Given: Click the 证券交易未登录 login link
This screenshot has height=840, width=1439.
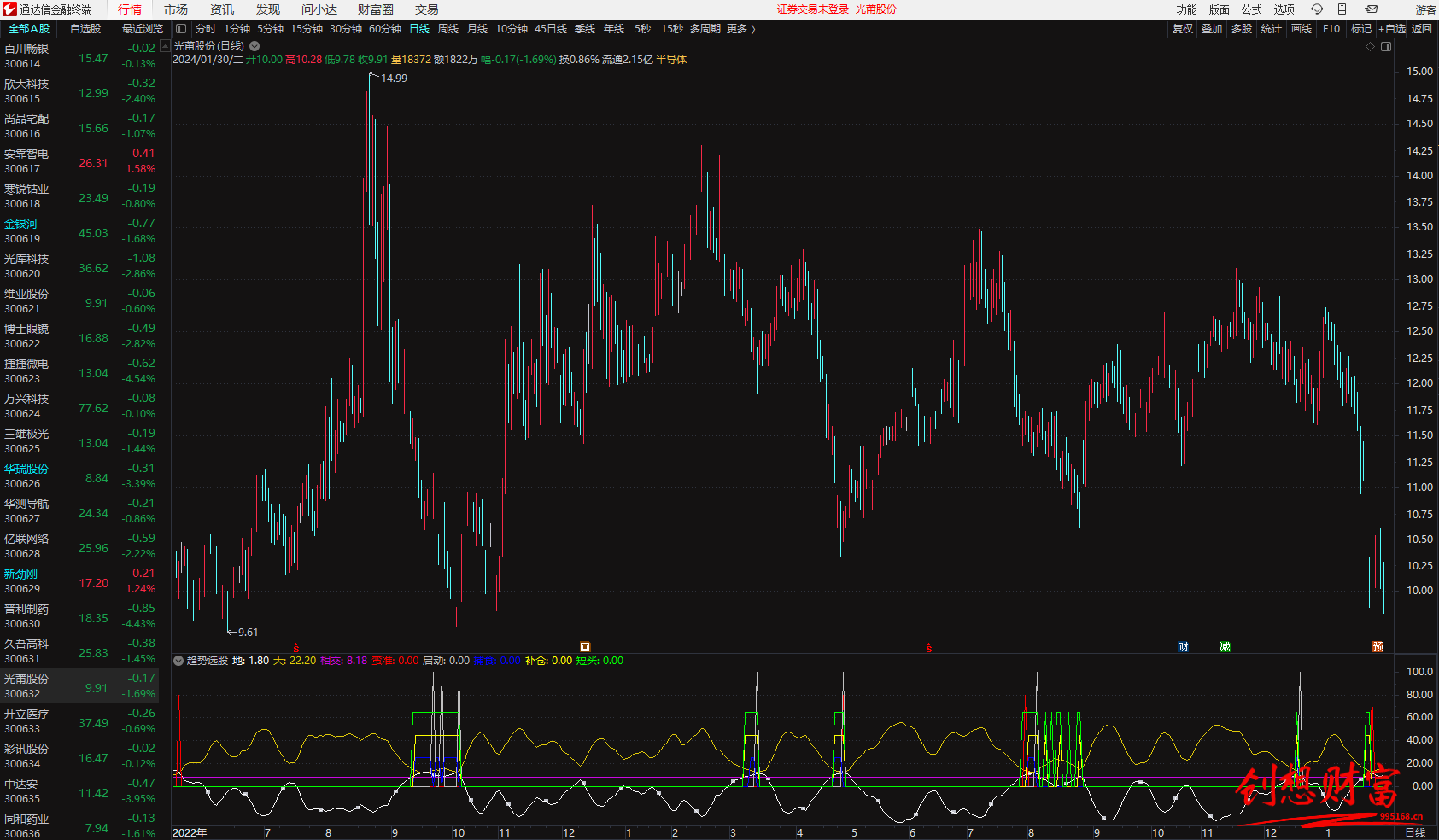Looking at the screenshot, I should click(x=813, y=9).
